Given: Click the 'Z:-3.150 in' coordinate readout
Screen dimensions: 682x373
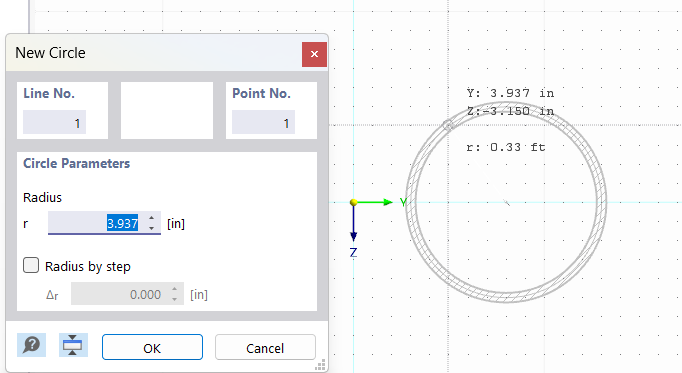Looking at the screenshot, I should point(510,111).
